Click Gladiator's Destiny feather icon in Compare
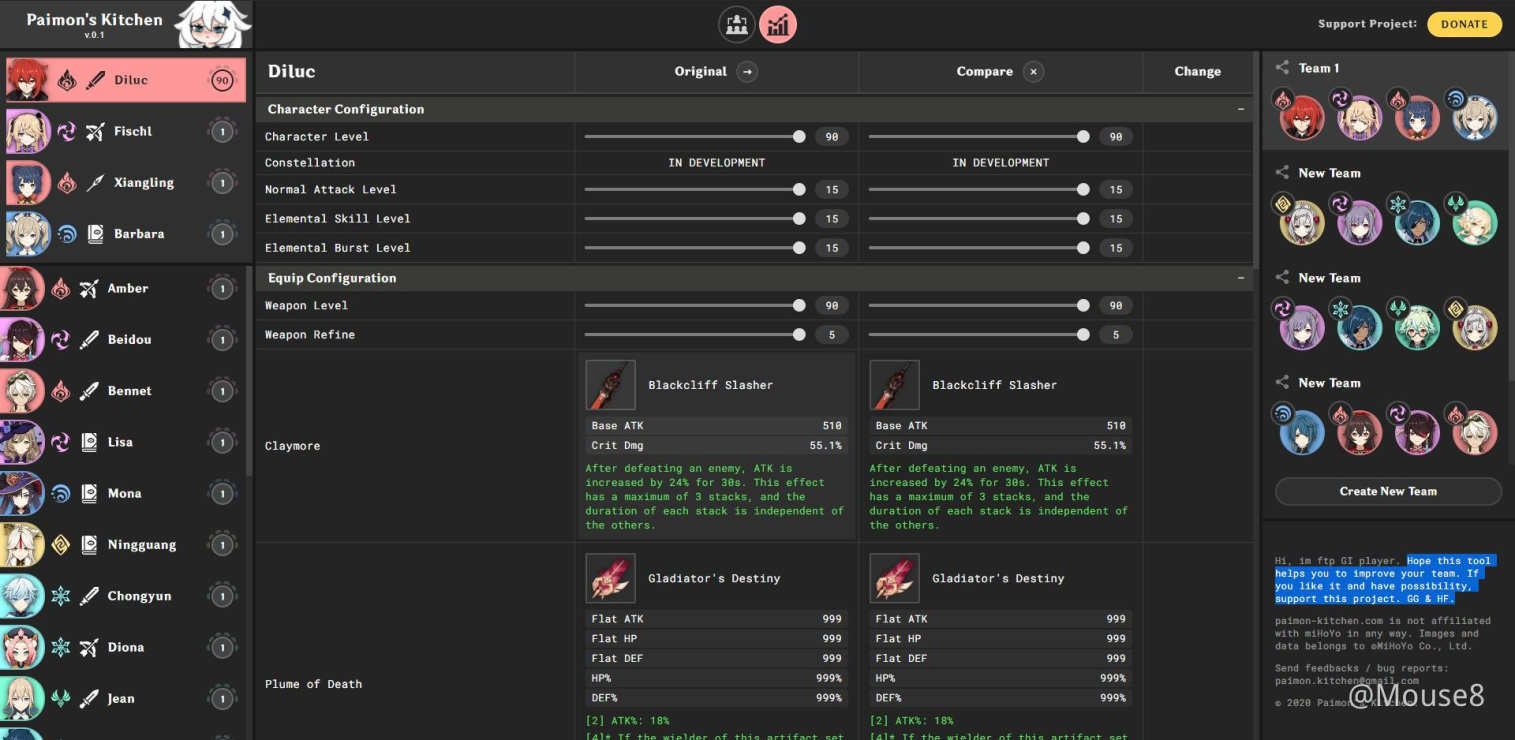 point(895,578)
